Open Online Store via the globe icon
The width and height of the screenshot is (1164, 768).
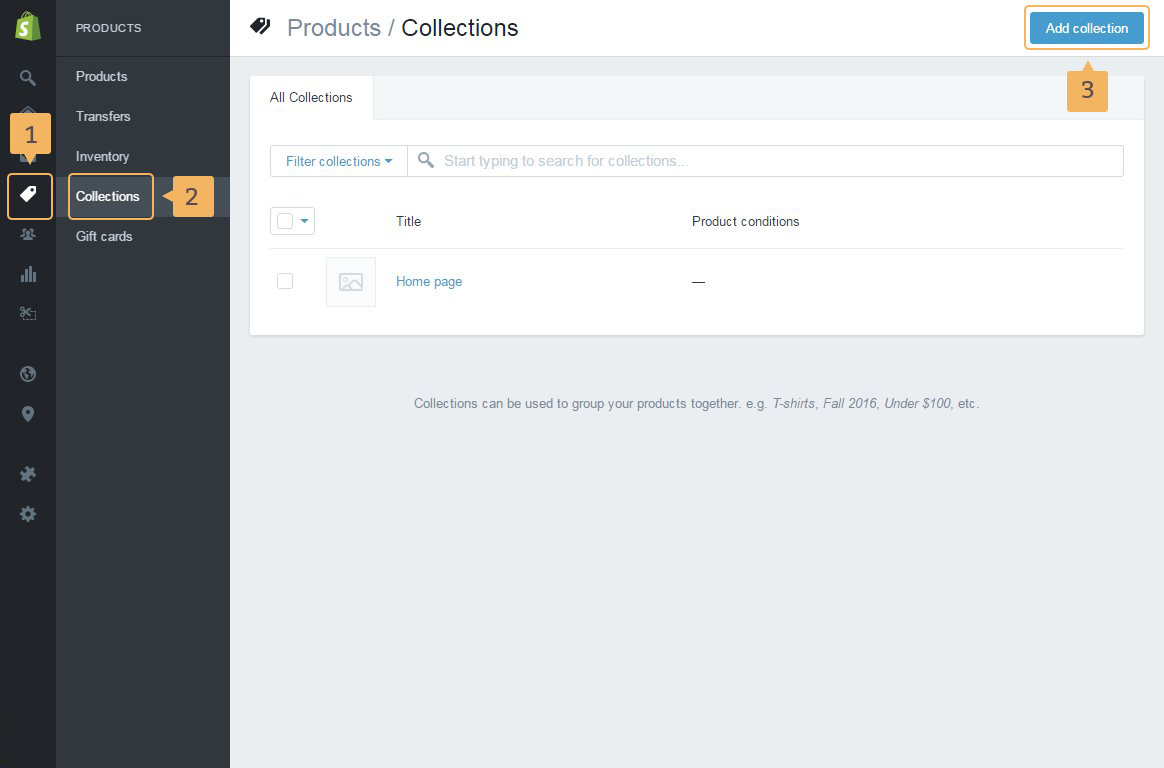click(28, 374)
